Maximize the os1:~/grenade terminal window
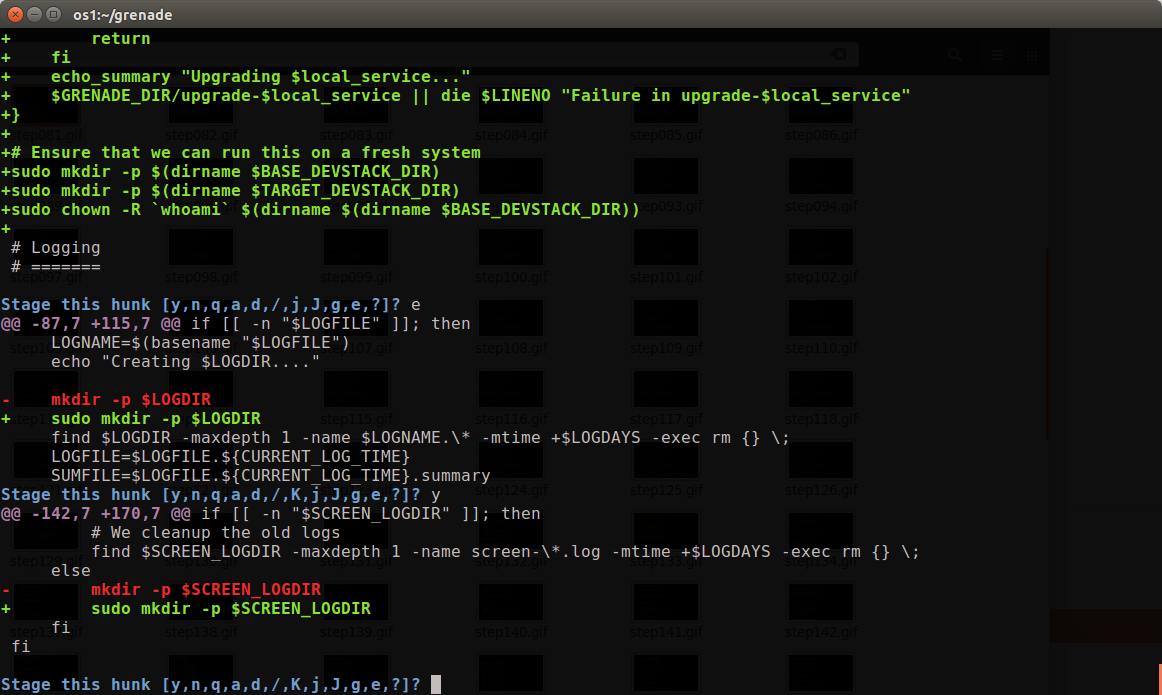The width and height of the screenshot is (1162, 695). click(53, 14)
